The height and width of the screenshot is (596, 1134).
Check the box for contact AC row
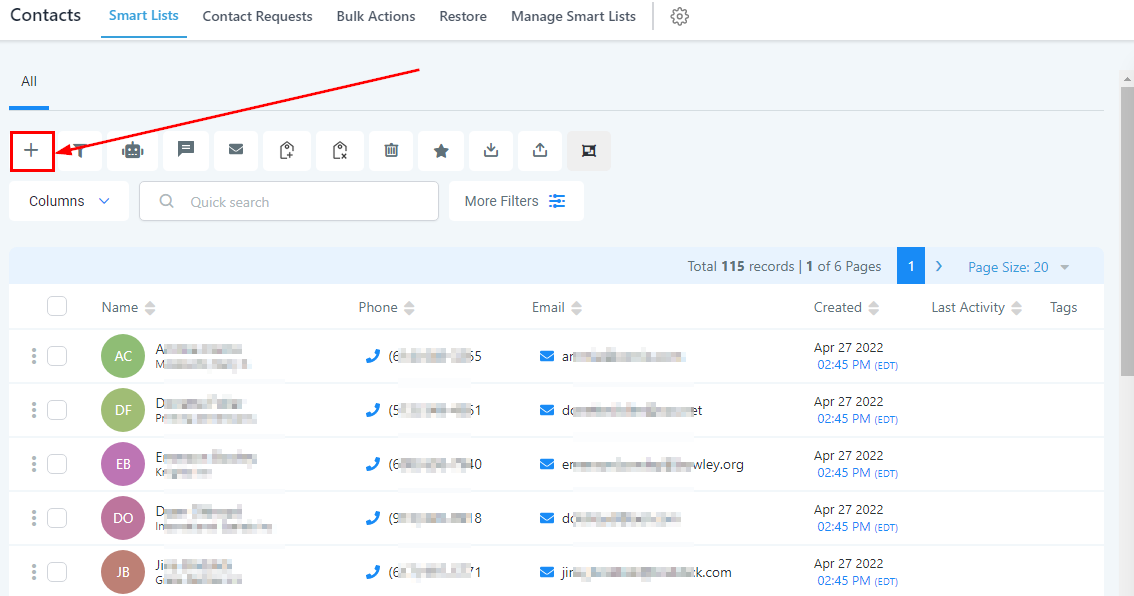57,356
